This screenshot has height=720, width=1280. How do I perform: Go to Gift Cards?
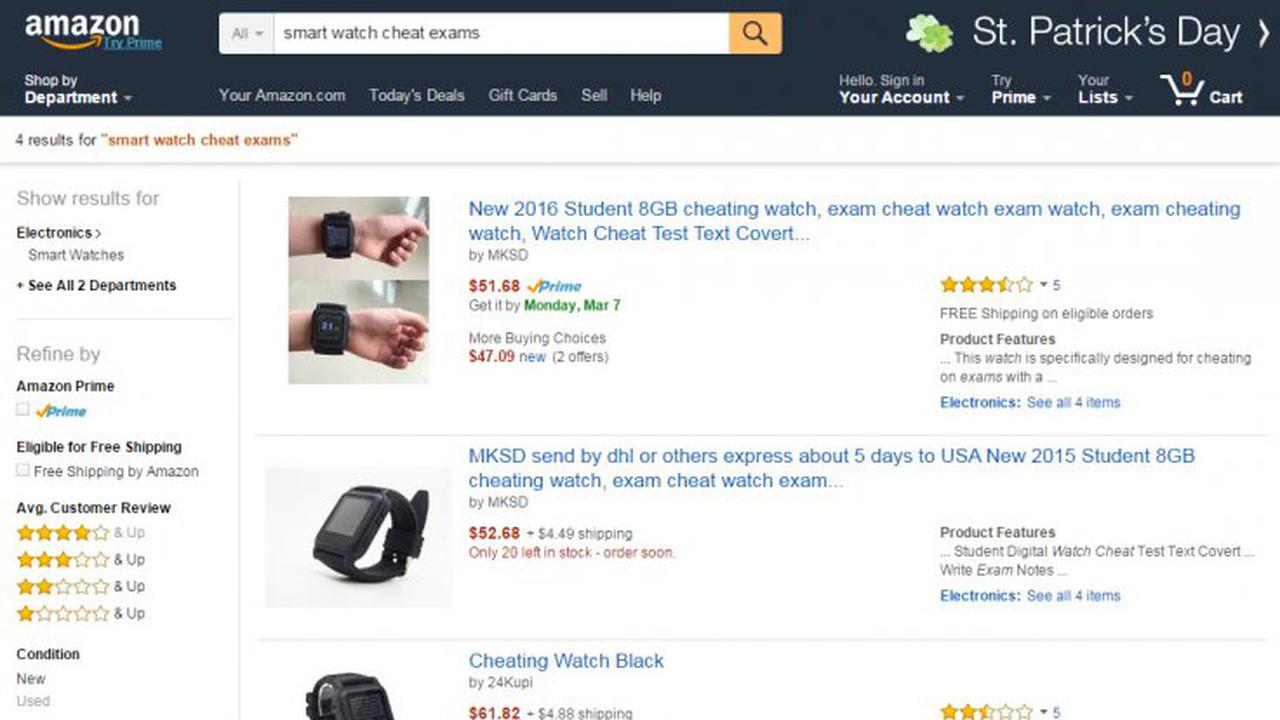[523, 95]
